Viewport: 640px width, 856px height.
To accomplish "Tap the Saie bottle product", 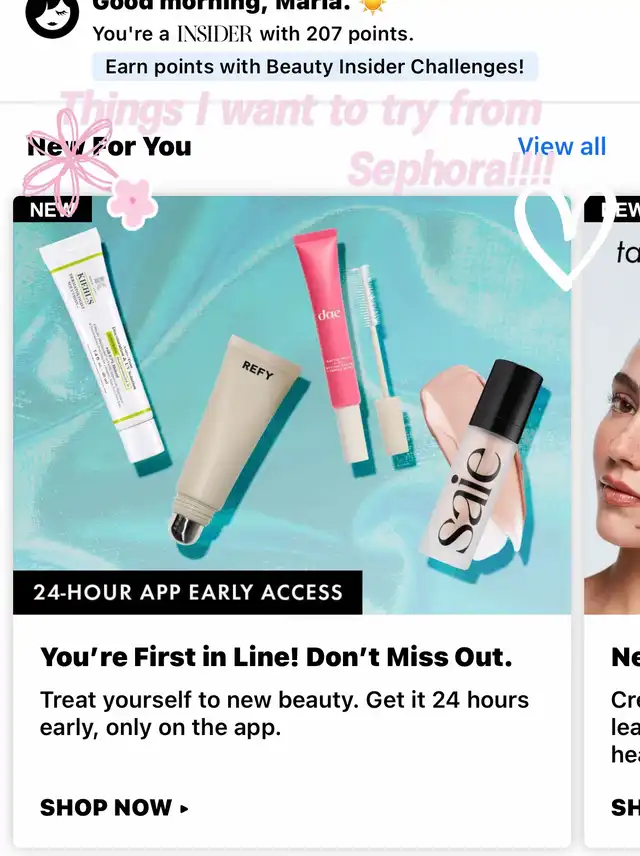I will tap(481, 464).
